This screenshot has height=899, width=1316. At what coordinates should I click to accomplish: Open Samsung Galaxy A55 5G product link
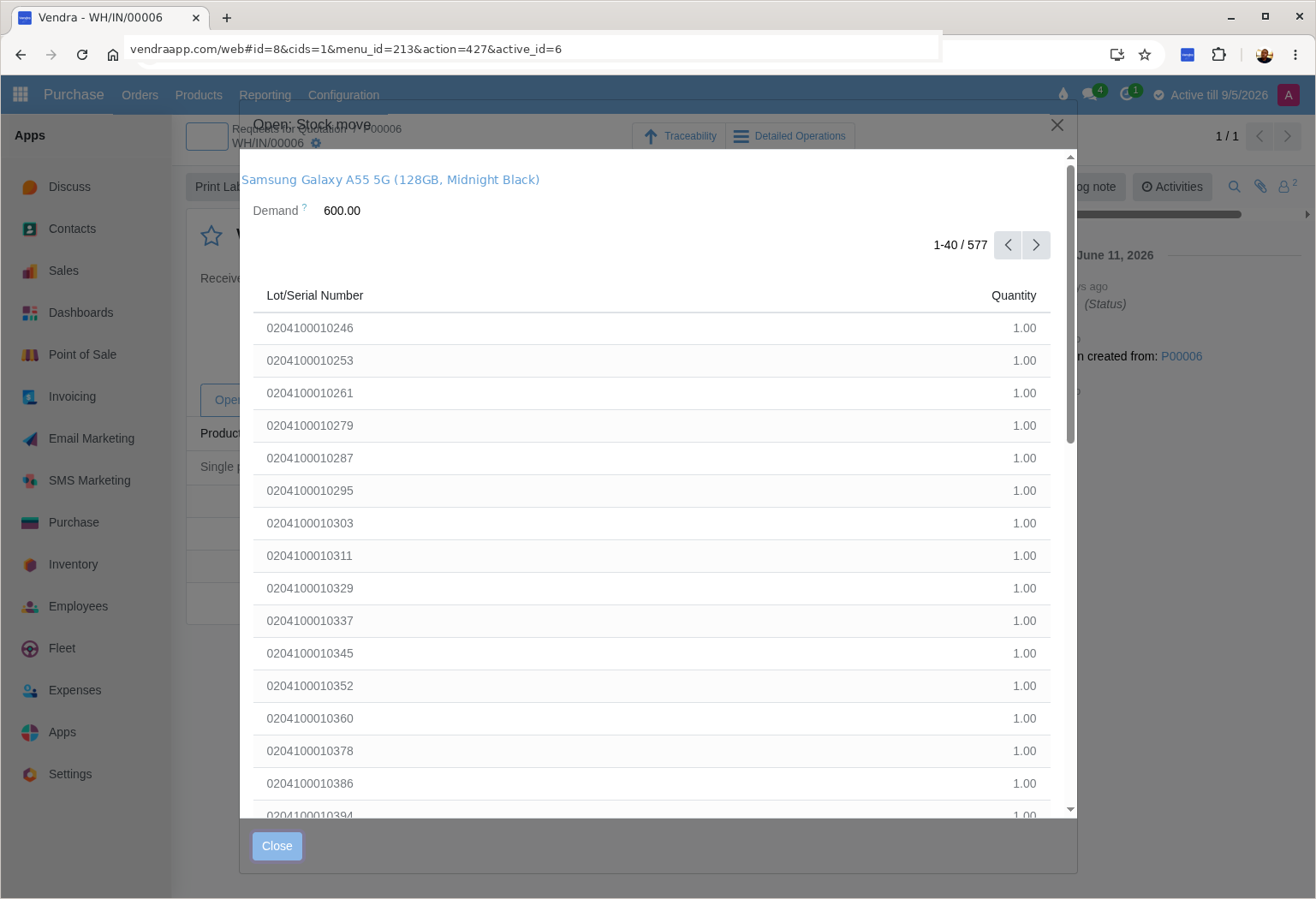click(390, 180)
